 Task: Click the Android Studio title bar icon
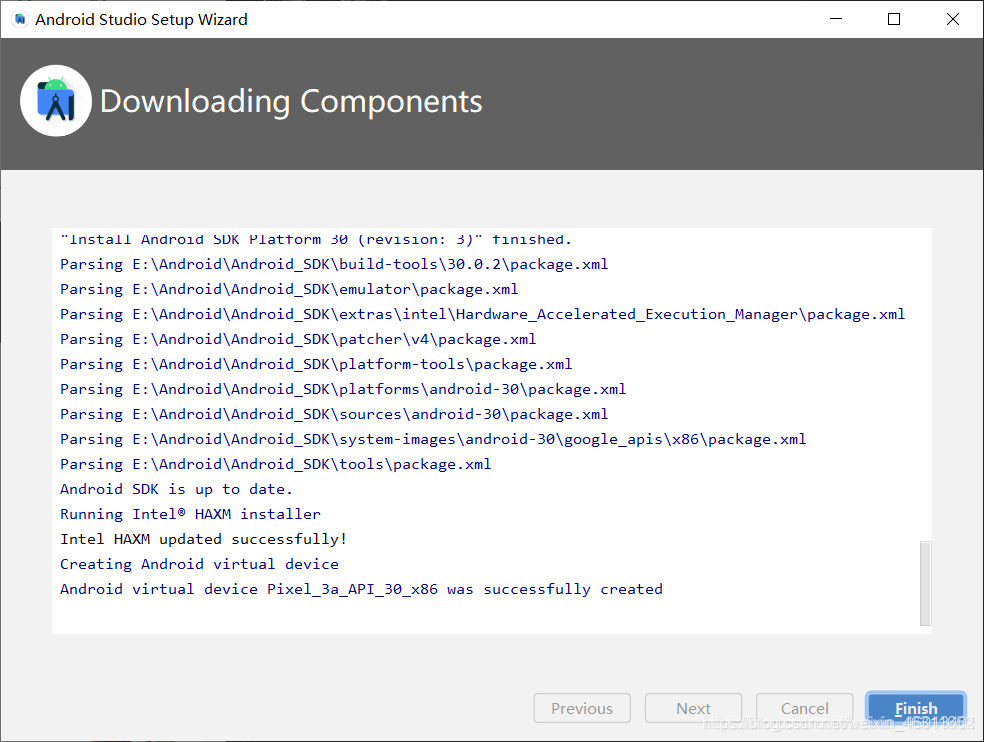[x=20, y=20]
